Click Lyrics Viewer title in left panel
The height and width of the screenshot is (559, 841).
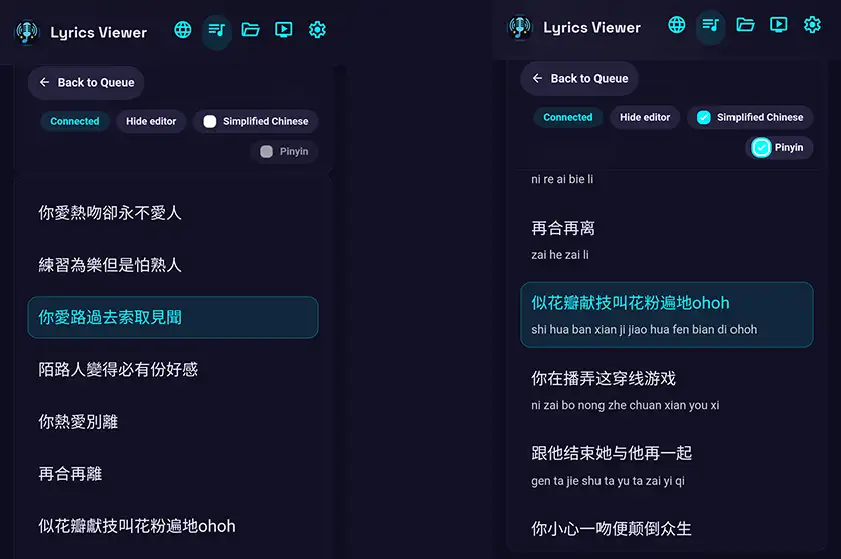tap(99, 33)
